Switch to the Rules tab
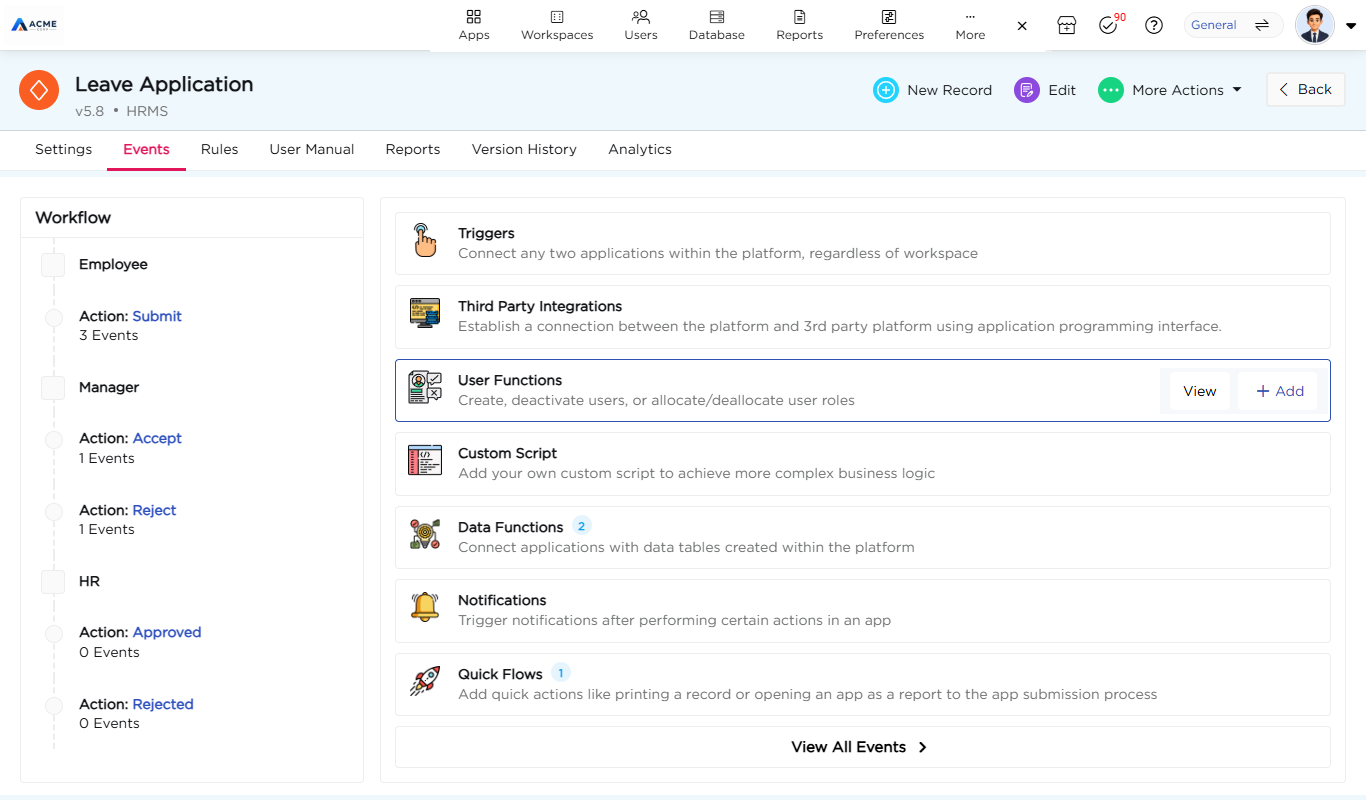Viewport: 1366px width, 800px height. 219,149
